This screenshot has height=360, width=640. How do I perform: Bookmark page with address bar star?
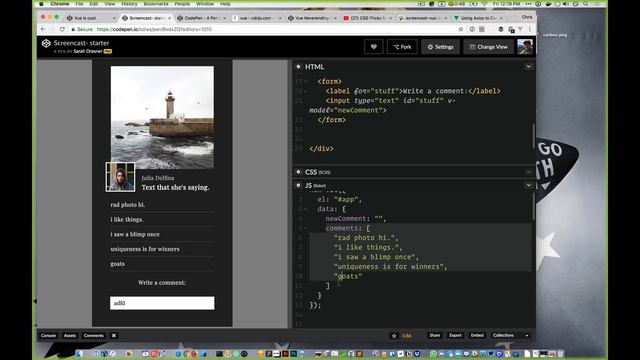pos(461,29)
